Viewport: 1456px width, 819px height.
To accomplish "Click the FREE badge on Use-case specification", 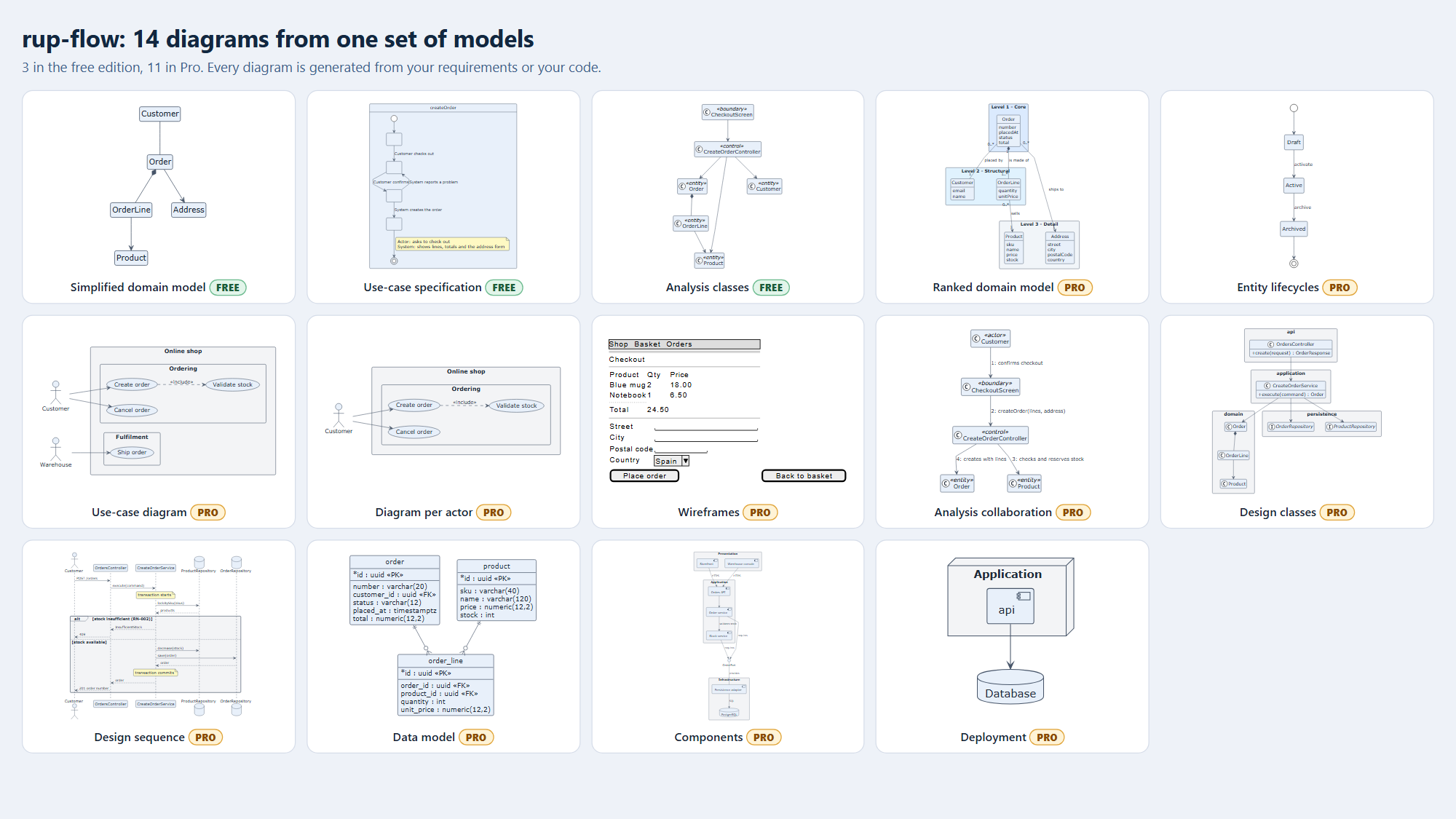I will click(x=504, y=288).
